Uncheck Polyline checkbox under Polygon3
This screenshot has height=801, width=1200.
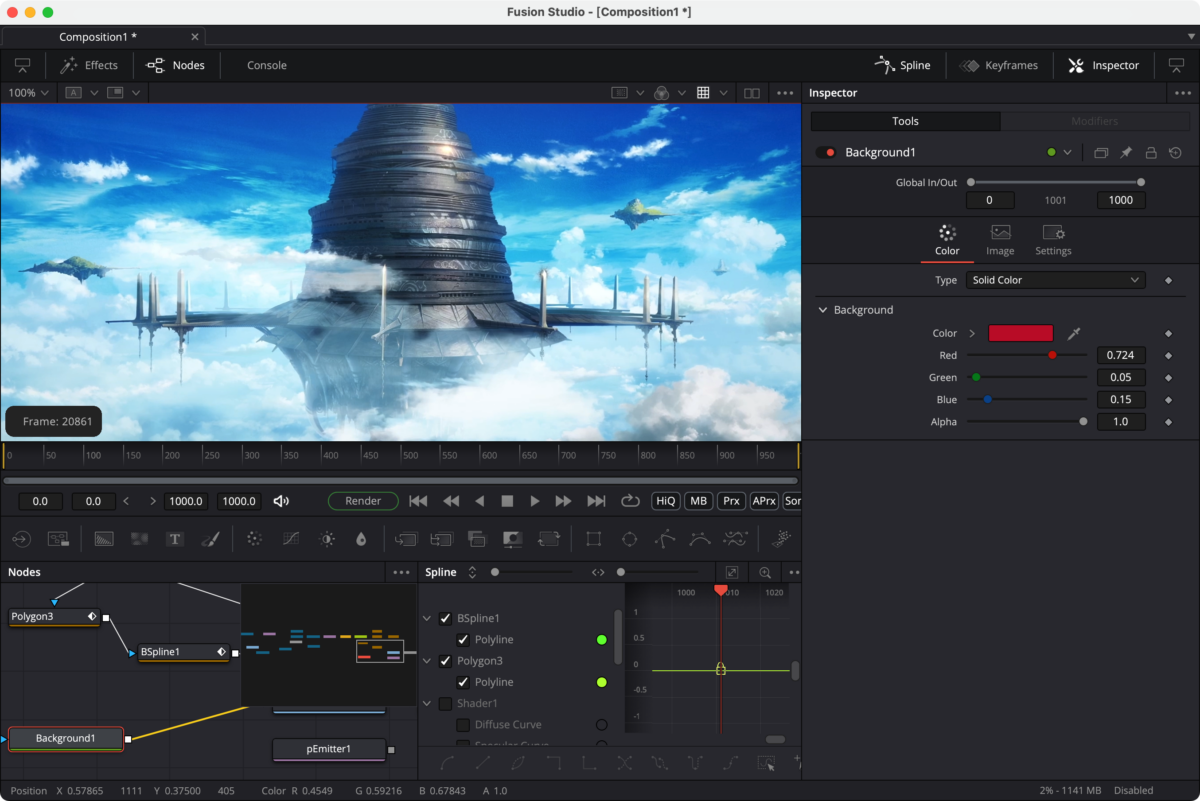click(463, 682)
